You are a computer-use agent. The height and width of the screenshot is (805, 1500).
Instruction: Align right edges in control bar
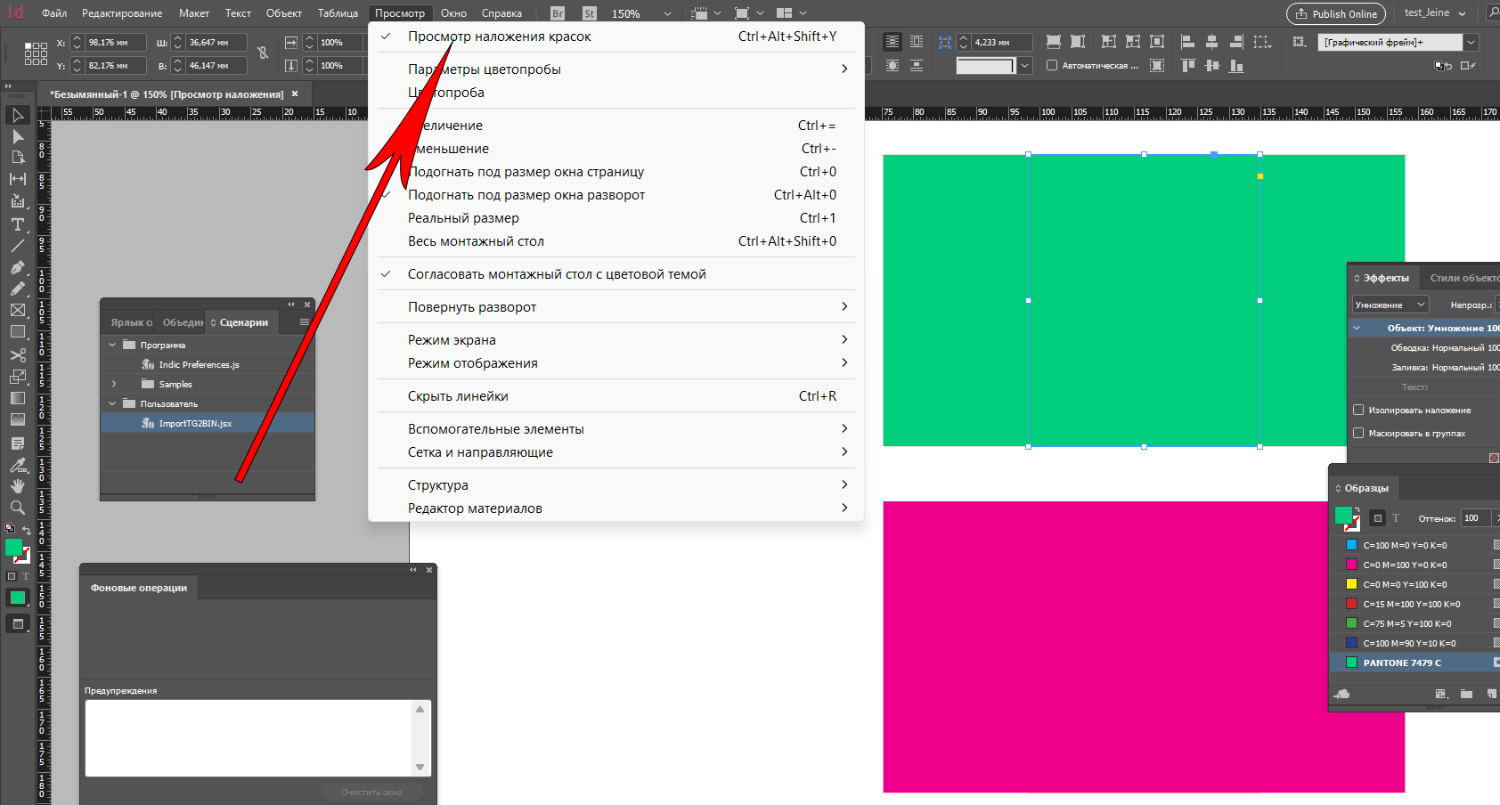1237,42
